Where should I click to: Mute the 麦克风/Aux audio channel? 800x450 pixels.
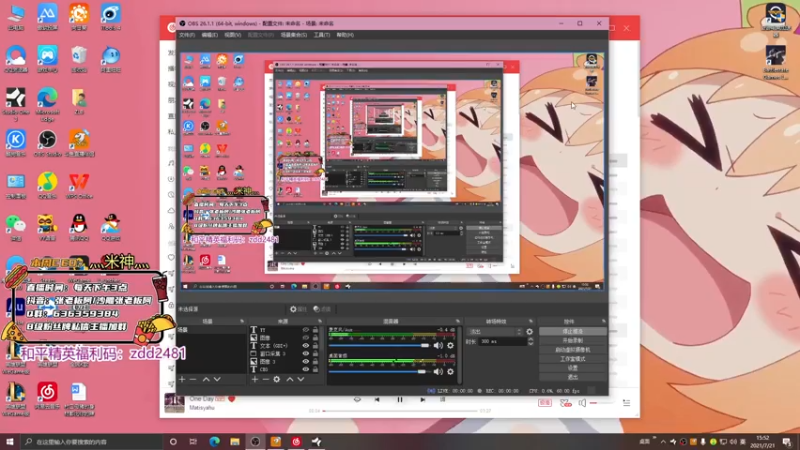438,345
